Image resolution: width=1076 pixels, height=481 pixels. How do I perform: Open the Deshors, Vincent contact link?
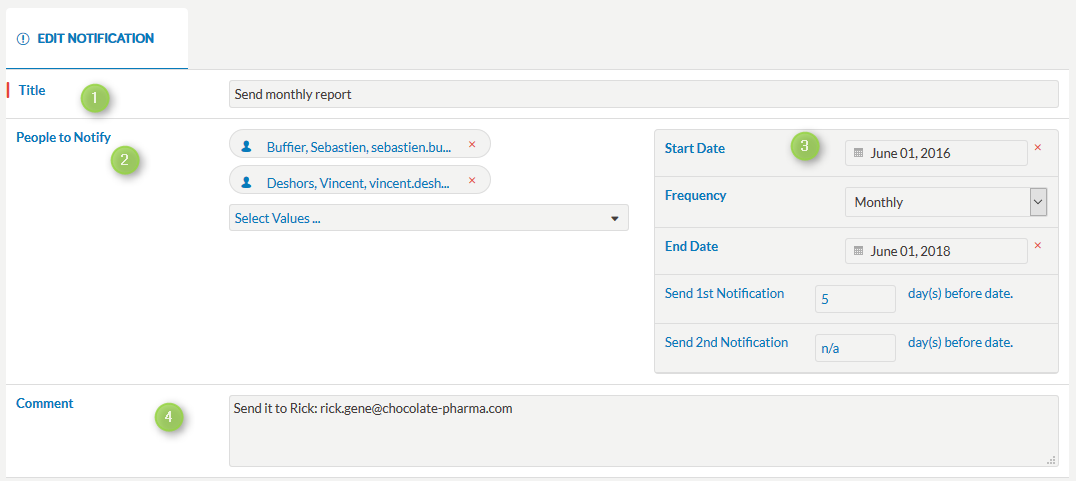[359, 183]
